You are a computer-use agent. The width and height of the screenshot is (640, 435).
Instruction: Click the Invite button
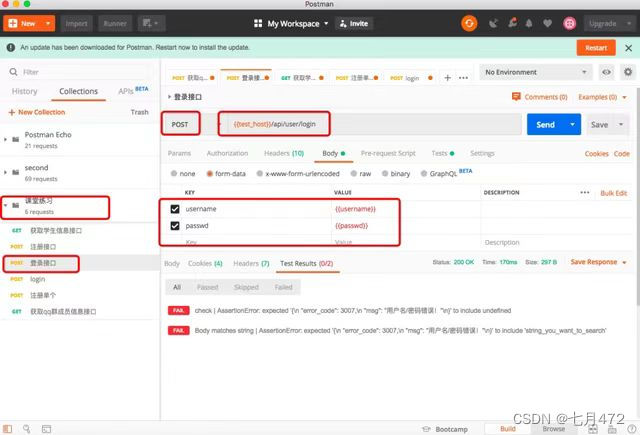[354, 23]
